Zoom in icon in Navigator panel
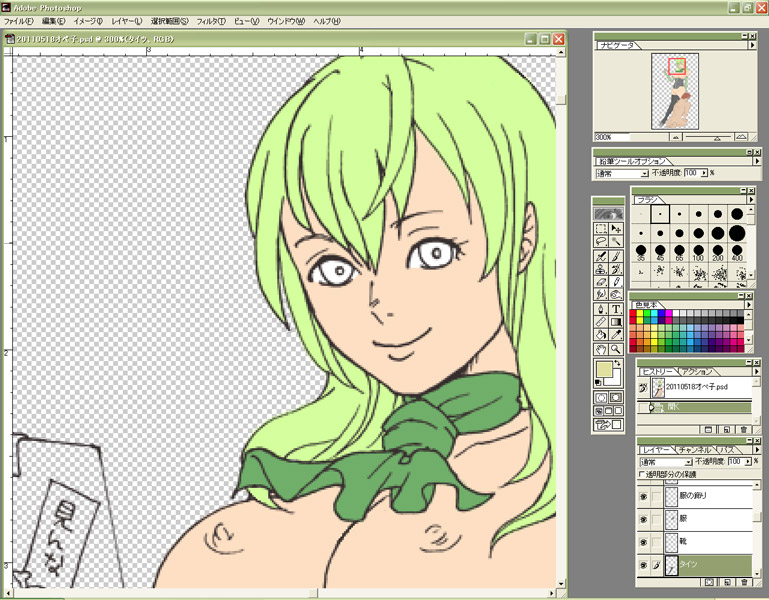The image size is (769, 600). [741, 137]
